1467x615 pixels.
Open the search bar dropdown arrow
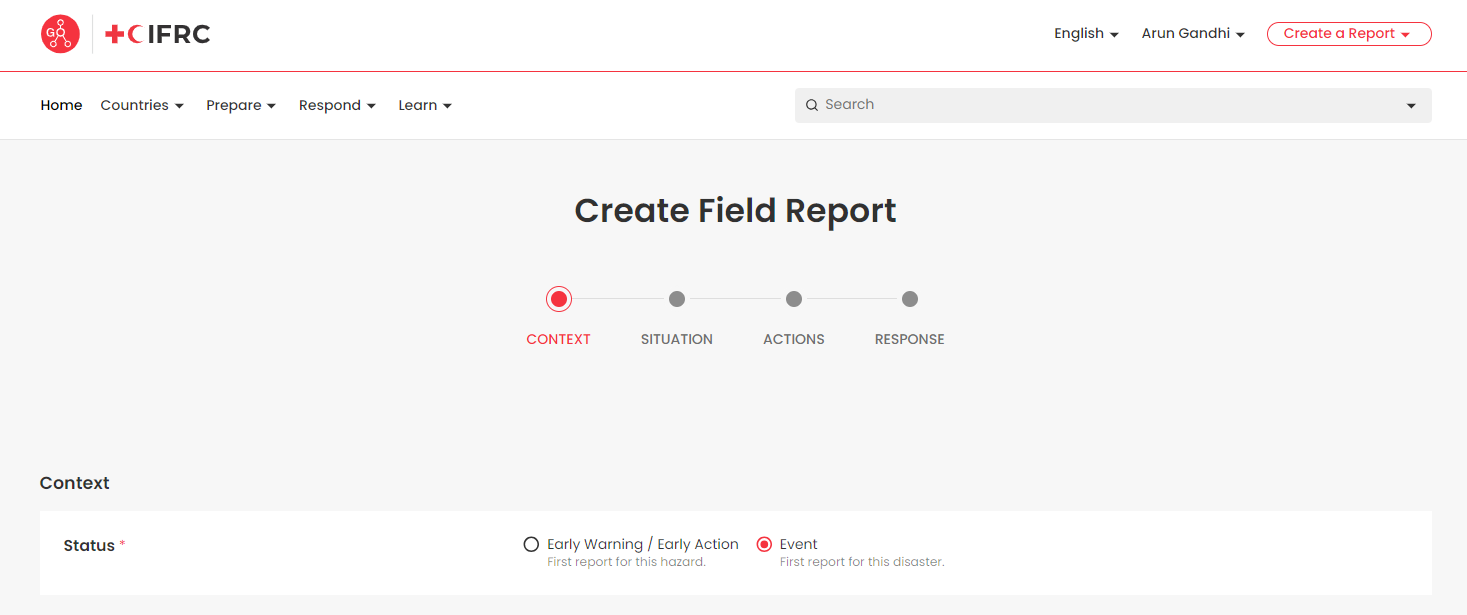point(1411,106)
